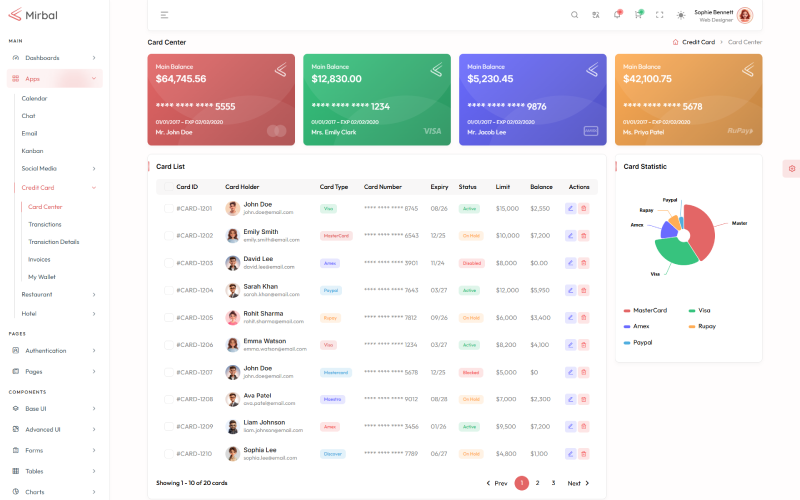Open Invoices in the sidebar
This screenshot has height=500, width=800.
coord(39,259)
